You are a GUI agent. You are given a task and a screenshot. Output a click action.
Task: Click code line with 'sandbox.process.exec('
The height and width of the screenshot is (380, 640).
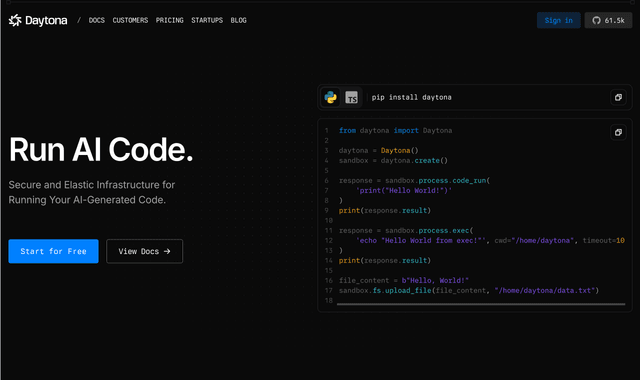click(x=406, y=231)
